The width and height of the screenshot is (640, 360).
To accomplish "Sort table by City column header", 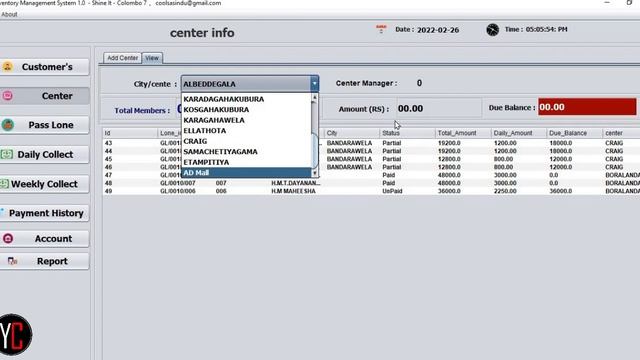I will click(x=352, y=133).
